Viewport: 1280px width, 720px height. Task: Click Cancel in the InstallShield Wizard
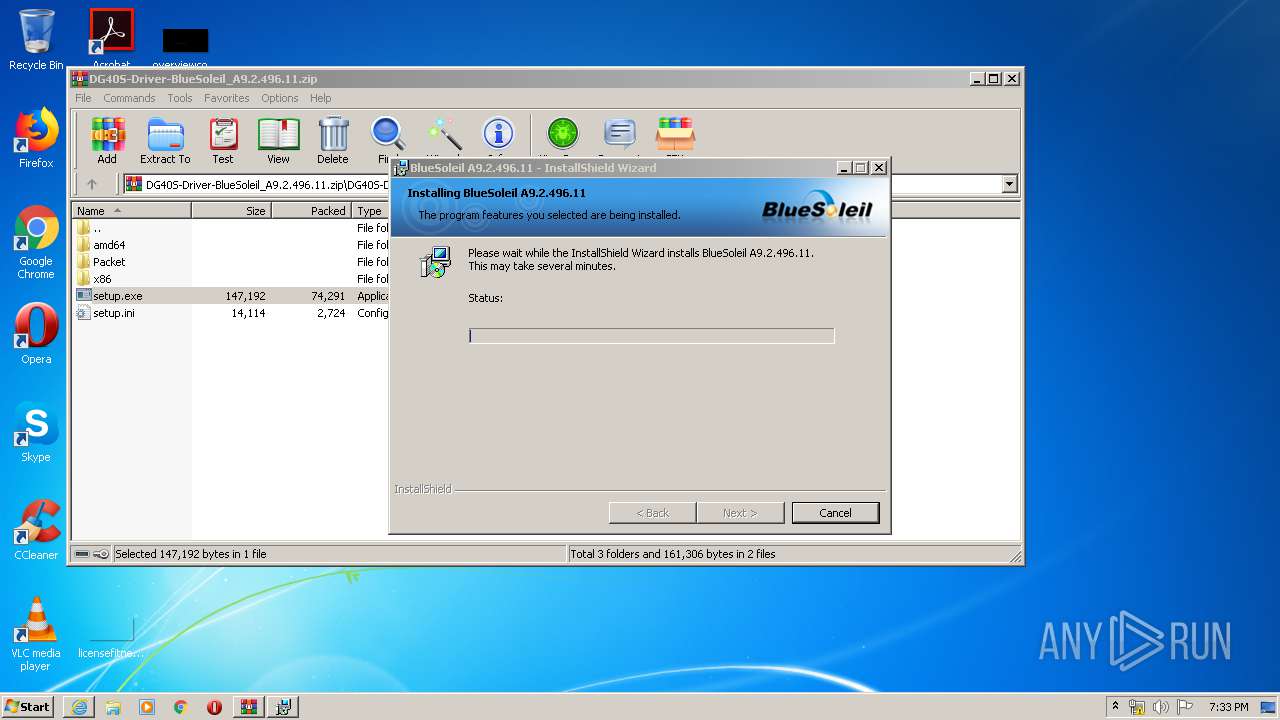coord(835,513)
